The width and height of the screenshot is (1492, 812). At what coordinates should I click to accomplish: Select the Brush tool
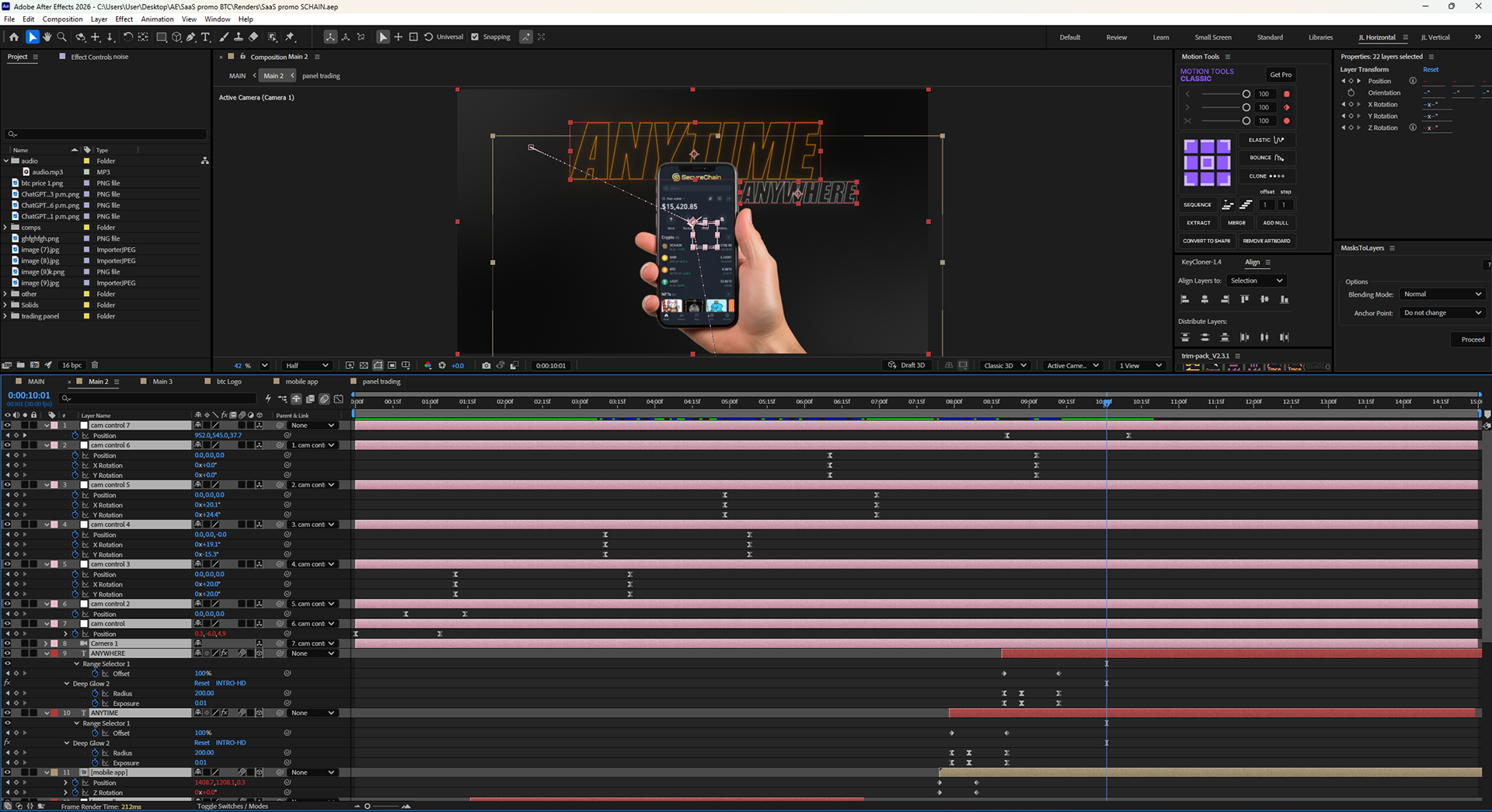(x=225, y=37)
